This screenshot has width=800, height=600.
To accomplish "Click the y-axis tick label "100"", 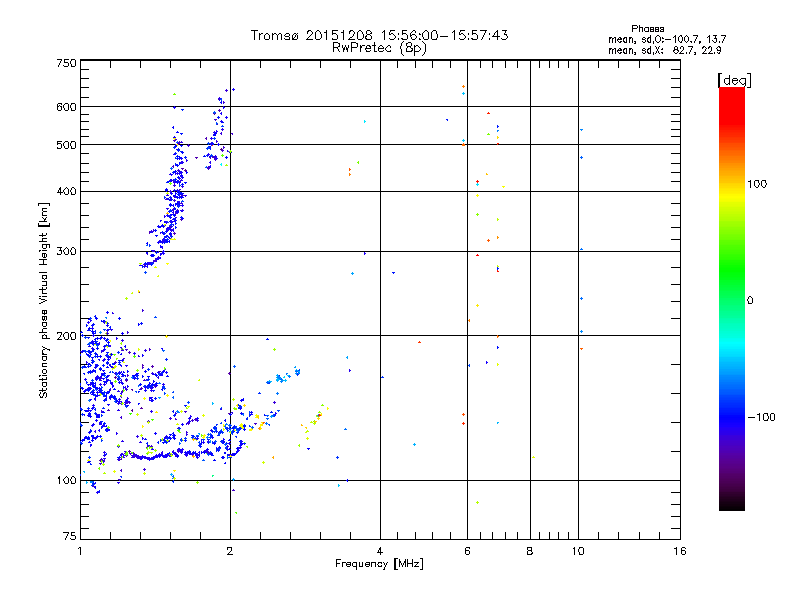I will pos(66,480).
